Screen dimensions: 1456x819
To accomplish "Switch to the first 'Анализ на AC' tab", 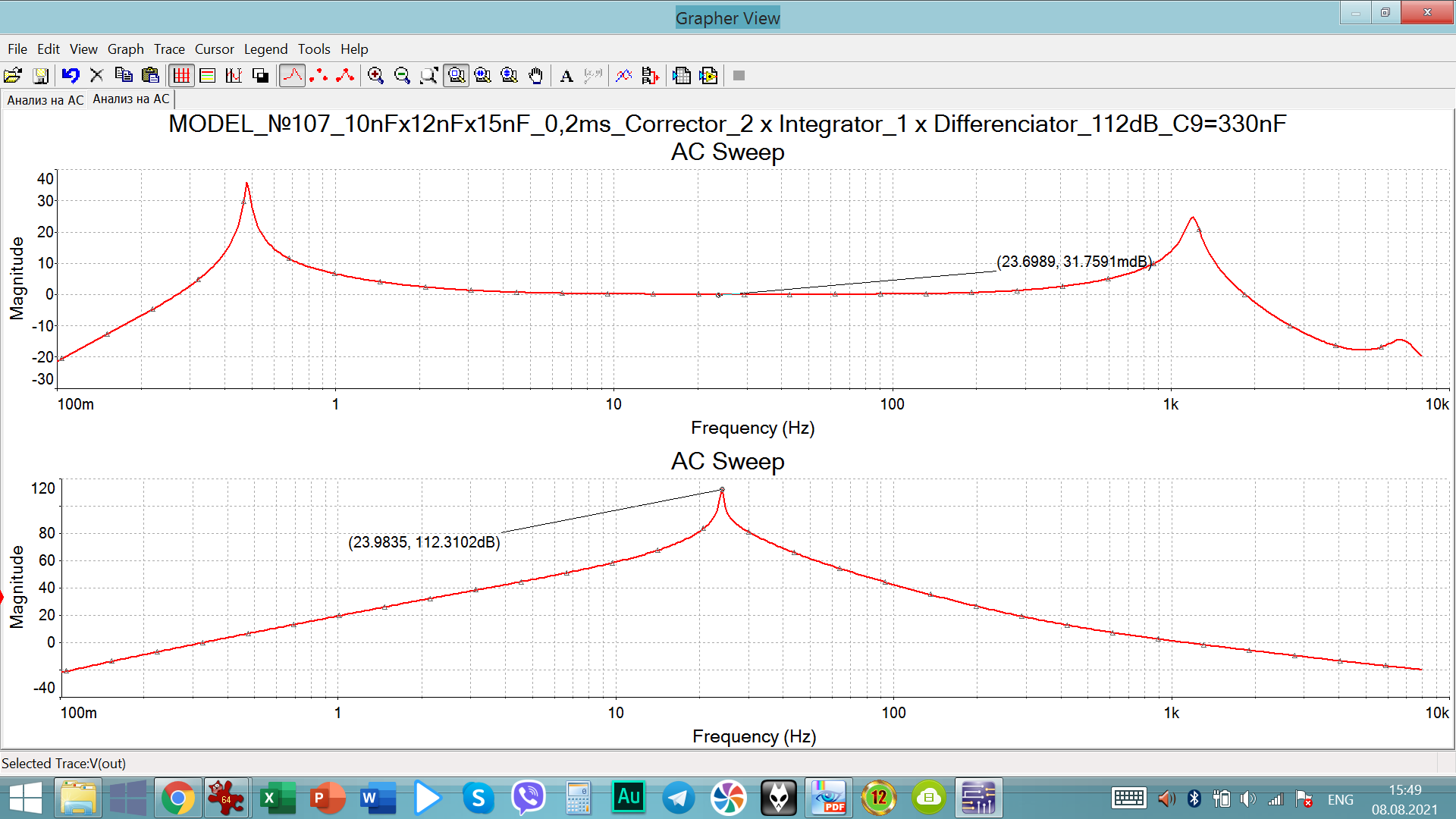I will pyautogui.click(x=45, y=100).
